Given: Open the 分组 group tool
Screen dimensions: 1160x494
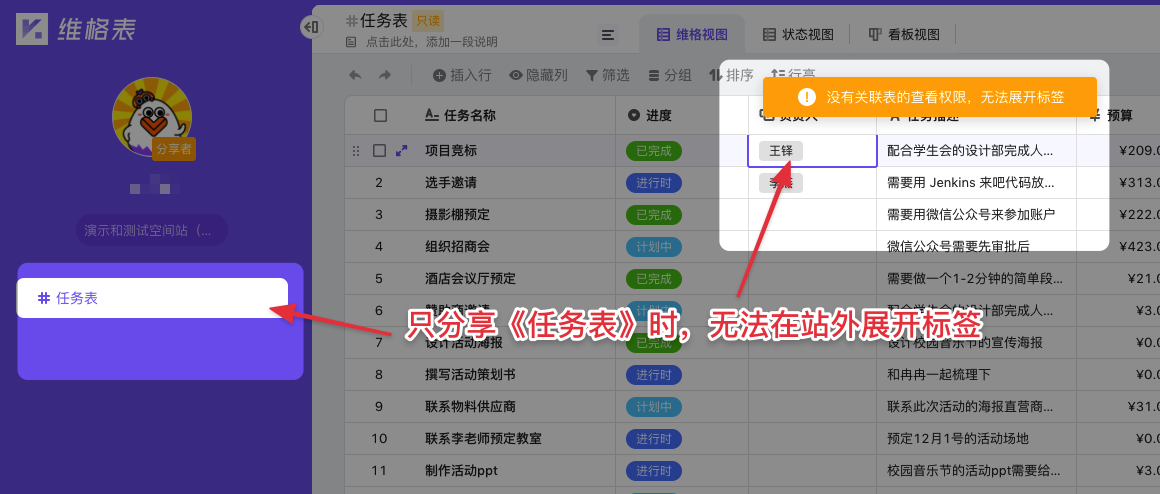Looking at the screenshot, I should tap(669, 75).
